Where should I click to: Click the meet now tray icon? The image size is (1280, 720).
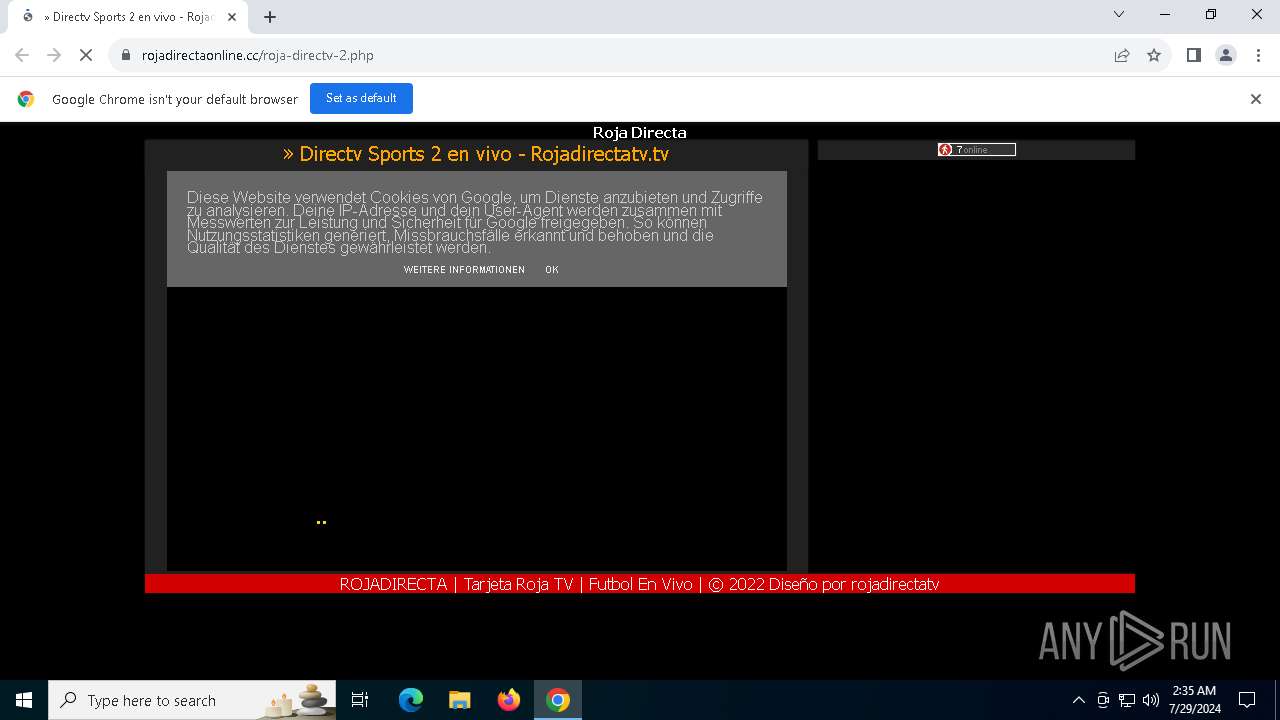click(1103, 700)
